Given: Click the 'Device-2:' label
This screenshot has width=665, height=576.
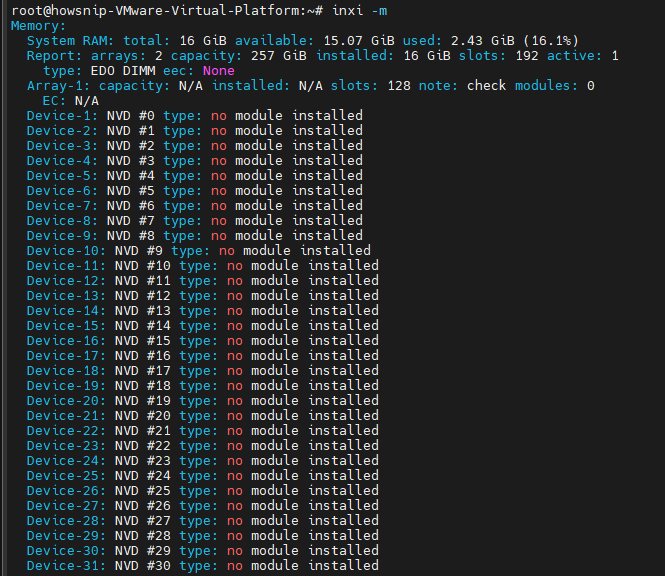Looking at the screenshot, I should click(x=62, y=131).
